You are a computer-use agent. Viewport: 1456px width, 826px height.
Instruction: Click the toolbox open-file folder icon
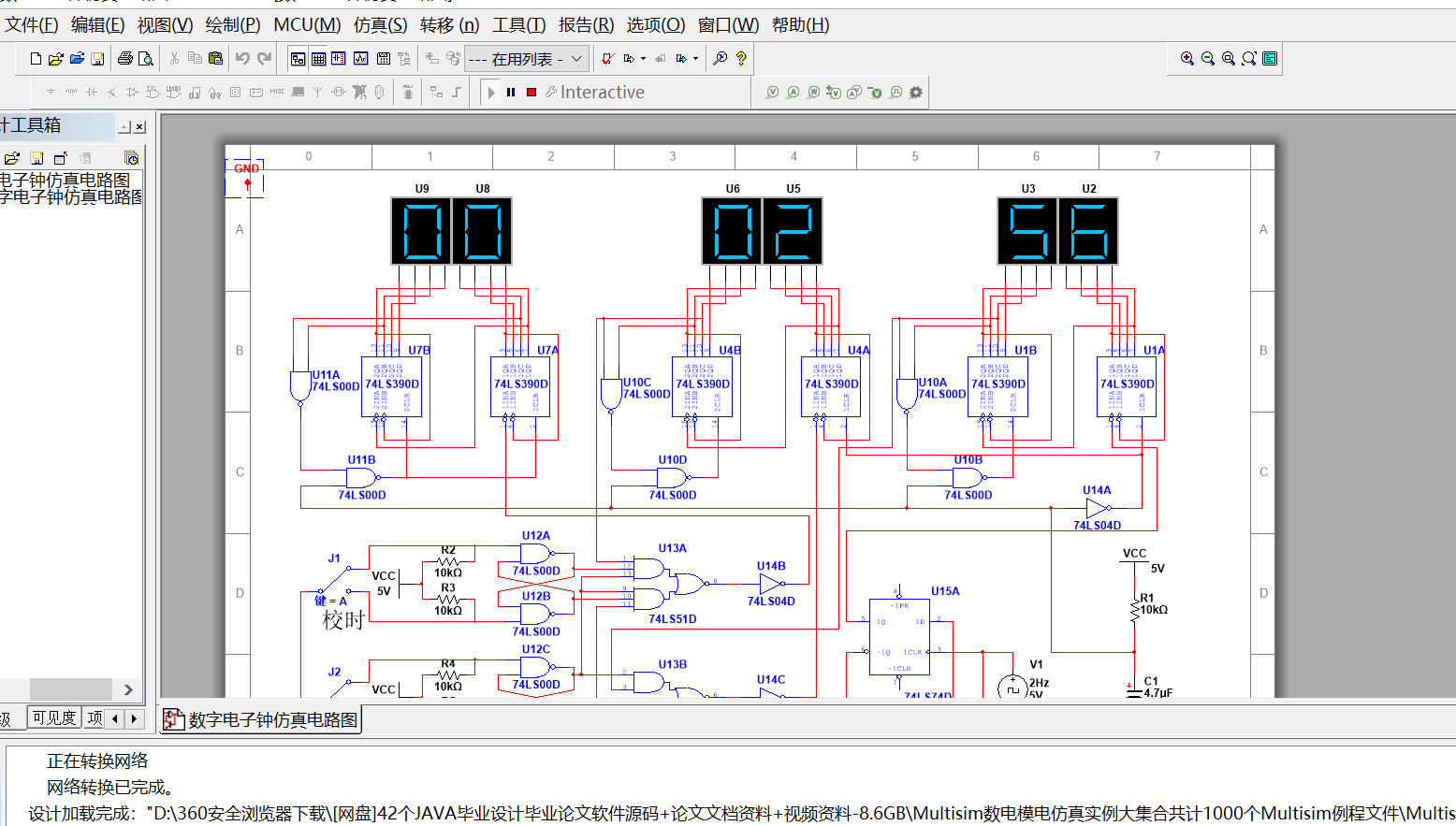(11, 158)
